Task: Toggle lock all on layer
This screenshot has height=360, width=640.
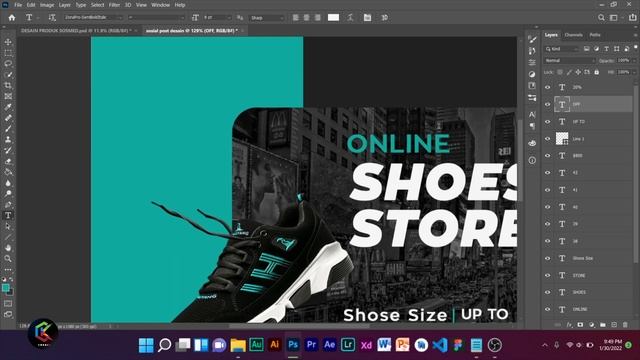Action: tap(597, 72)
